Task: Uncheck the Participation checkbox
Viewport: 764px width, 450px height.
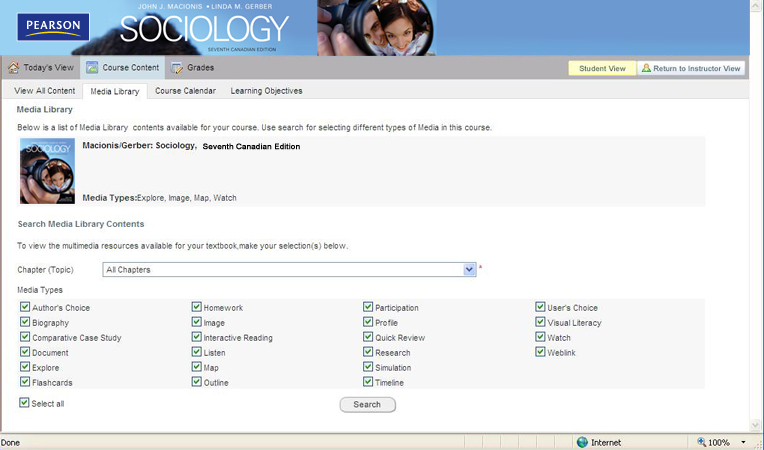Action: coord(368,307)
